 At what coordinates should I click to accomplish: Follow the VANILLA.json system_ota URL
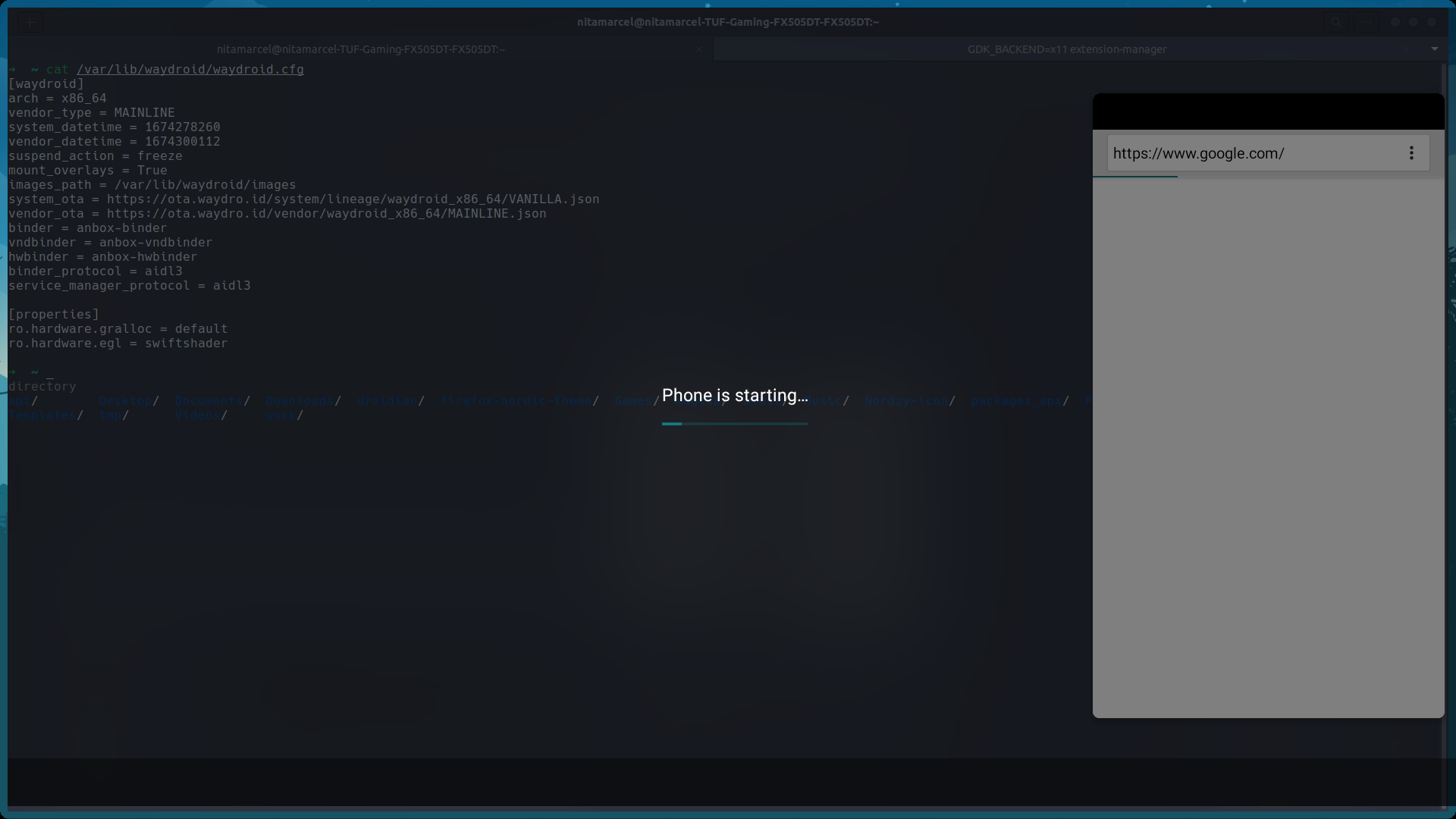pyautogui.click(x=353, y=199)
